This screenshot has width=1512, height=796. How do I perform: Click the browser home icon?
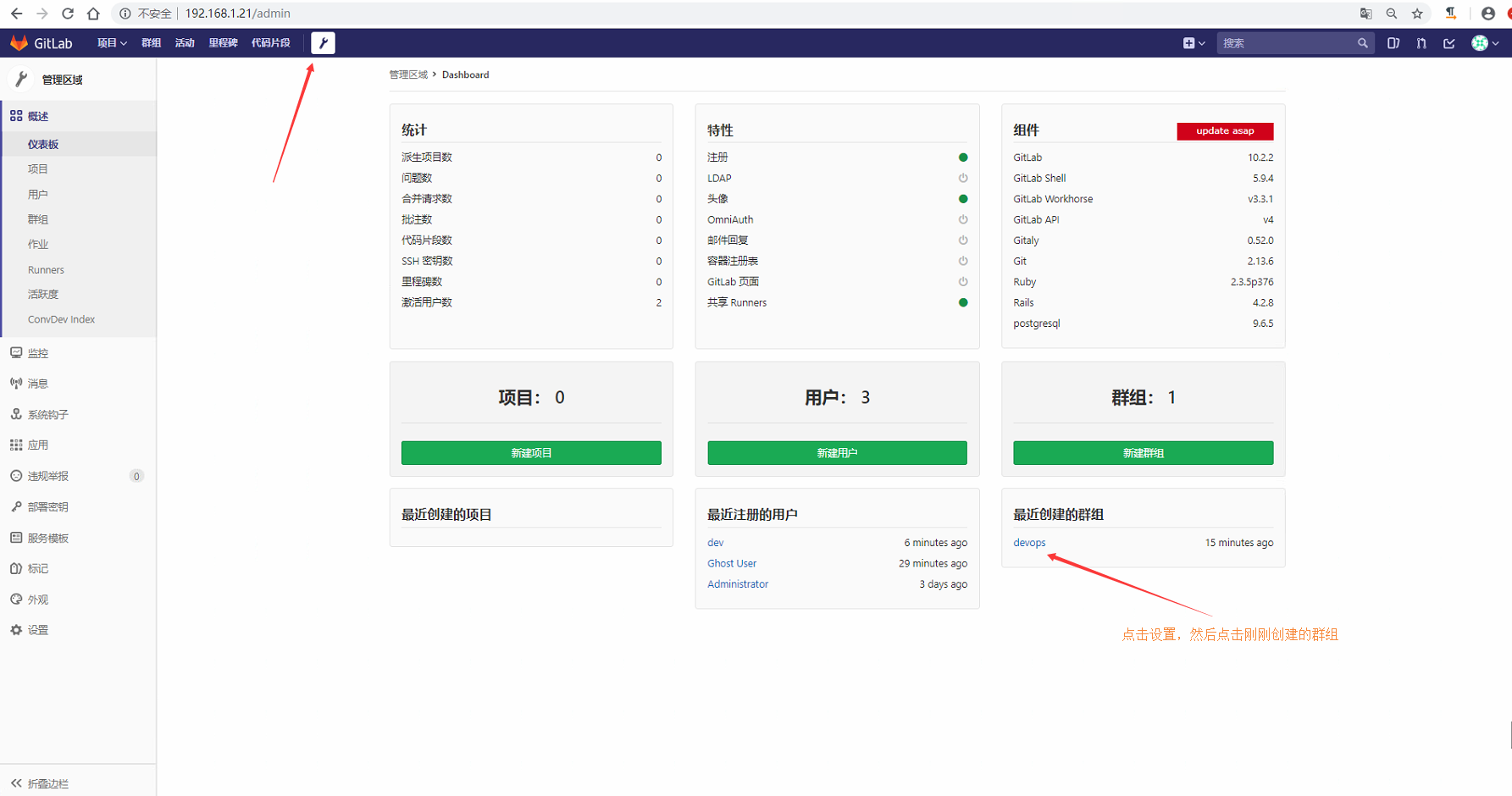pos(93,14)
